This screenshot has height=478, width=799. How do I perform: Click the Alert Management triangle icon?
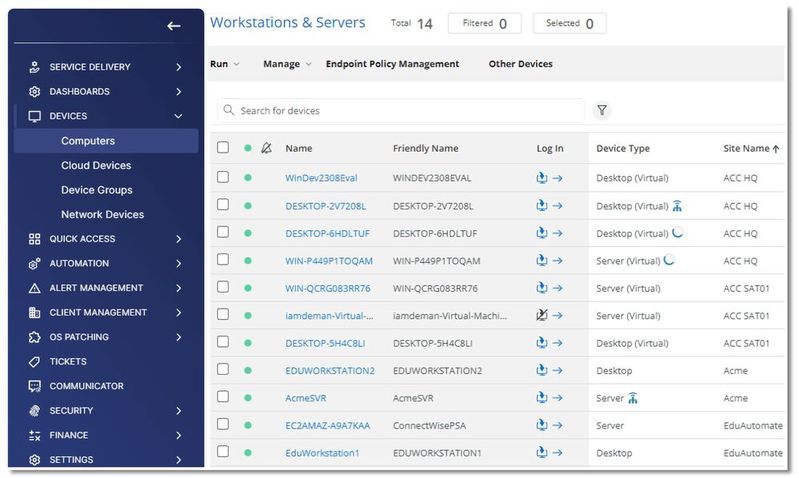click(x=34, y=288)
